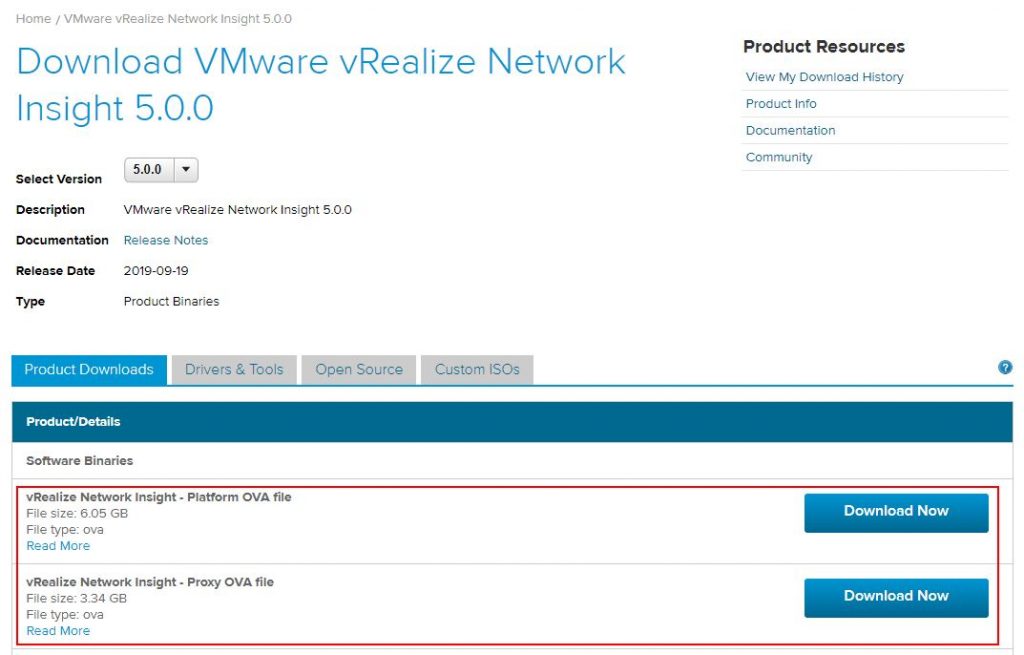Click the VMware vRealize Network Insight 5.0.0 breadcrumb
Image resolution: width=1024 pixels, height=655 pixels.
178,19
